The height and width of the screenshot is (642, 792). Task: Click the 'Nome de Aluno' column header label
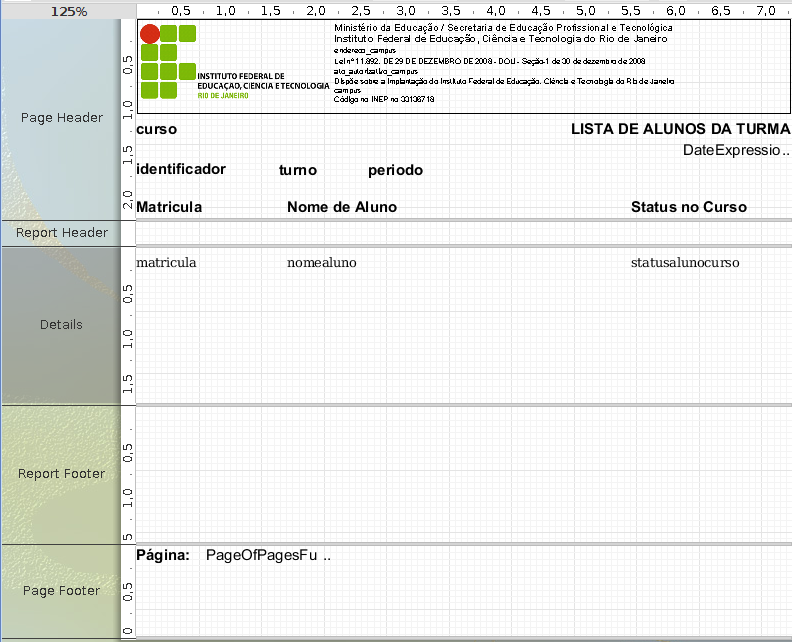tap(342, 207)
